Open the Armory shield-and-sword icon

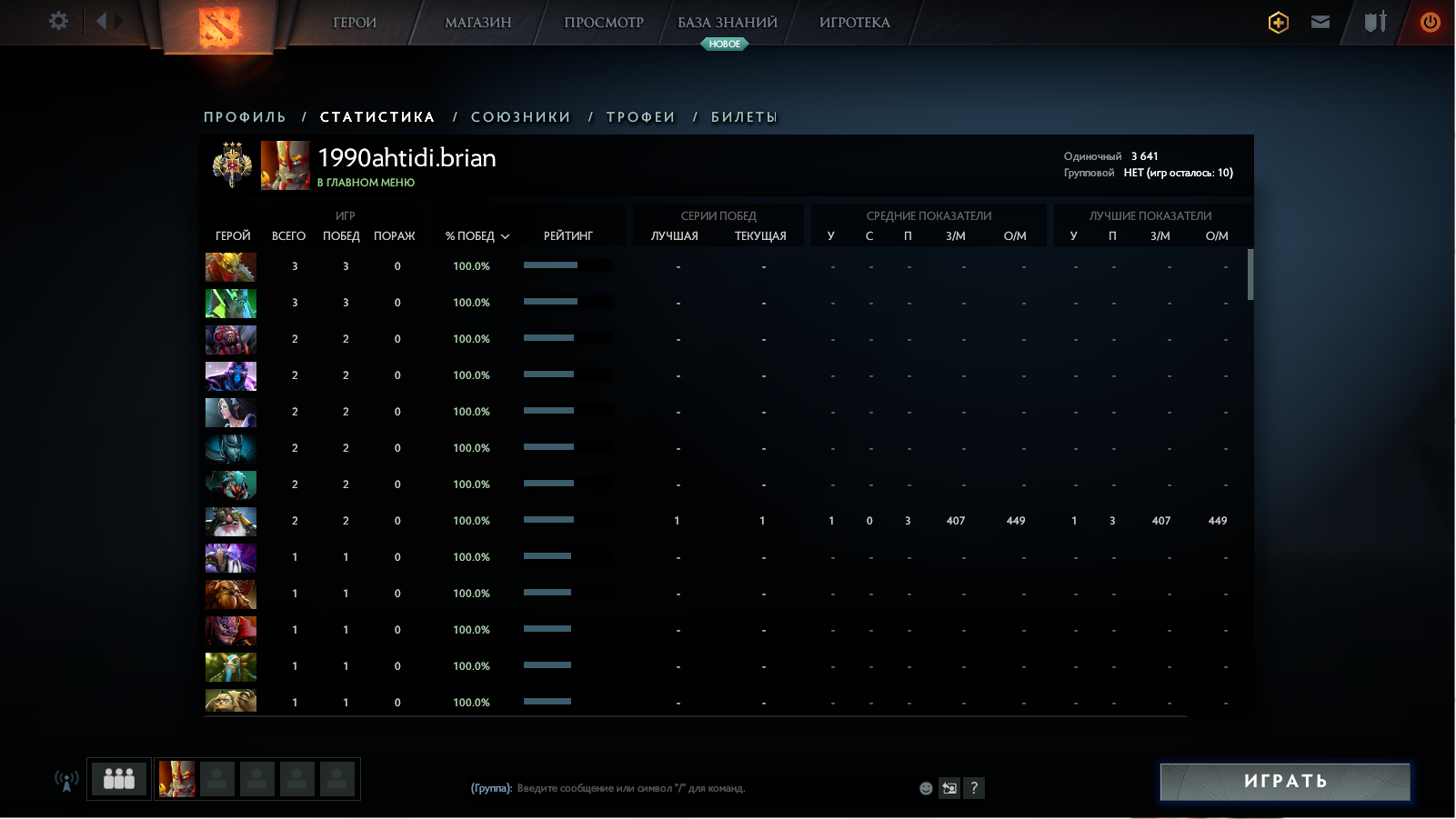tap(1373, 21)
